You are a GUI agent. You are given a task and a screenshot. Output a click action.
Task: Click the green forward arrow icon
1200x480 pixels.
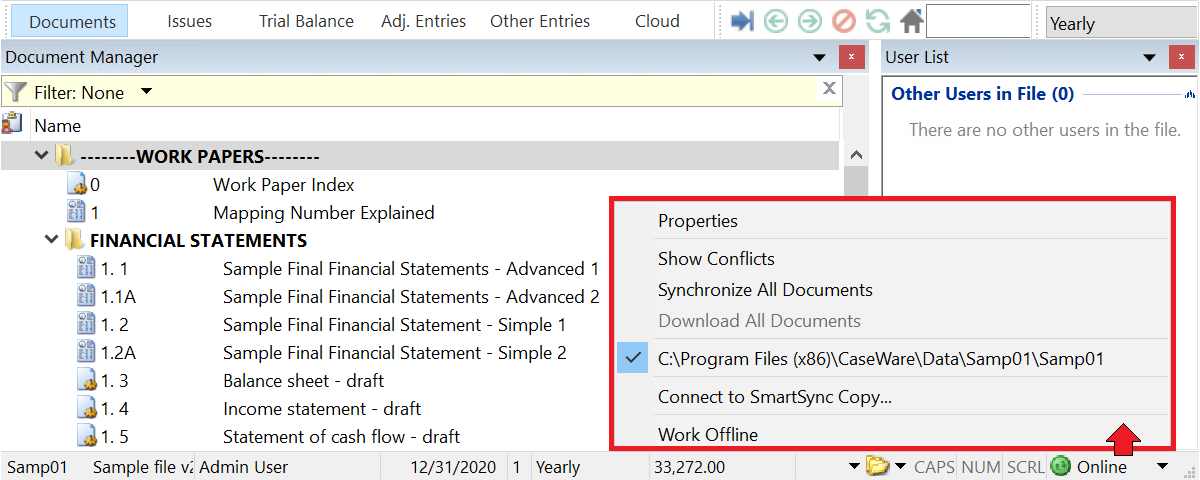click(x=809, y=21)
